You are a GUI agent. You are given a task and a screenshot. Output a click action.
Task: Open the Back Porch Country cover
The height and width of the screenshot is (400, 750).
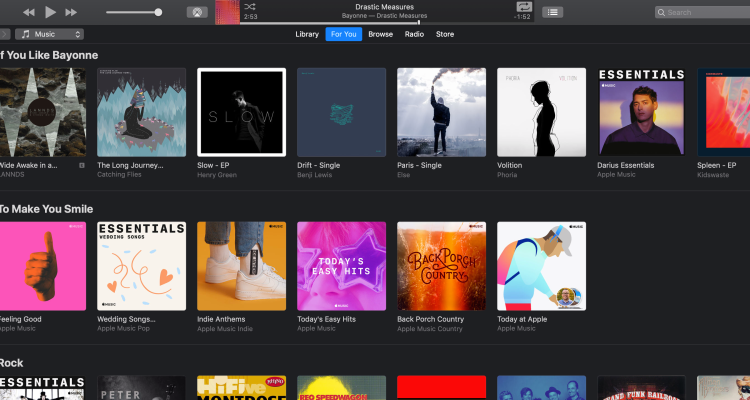click(x=441, y=266)
